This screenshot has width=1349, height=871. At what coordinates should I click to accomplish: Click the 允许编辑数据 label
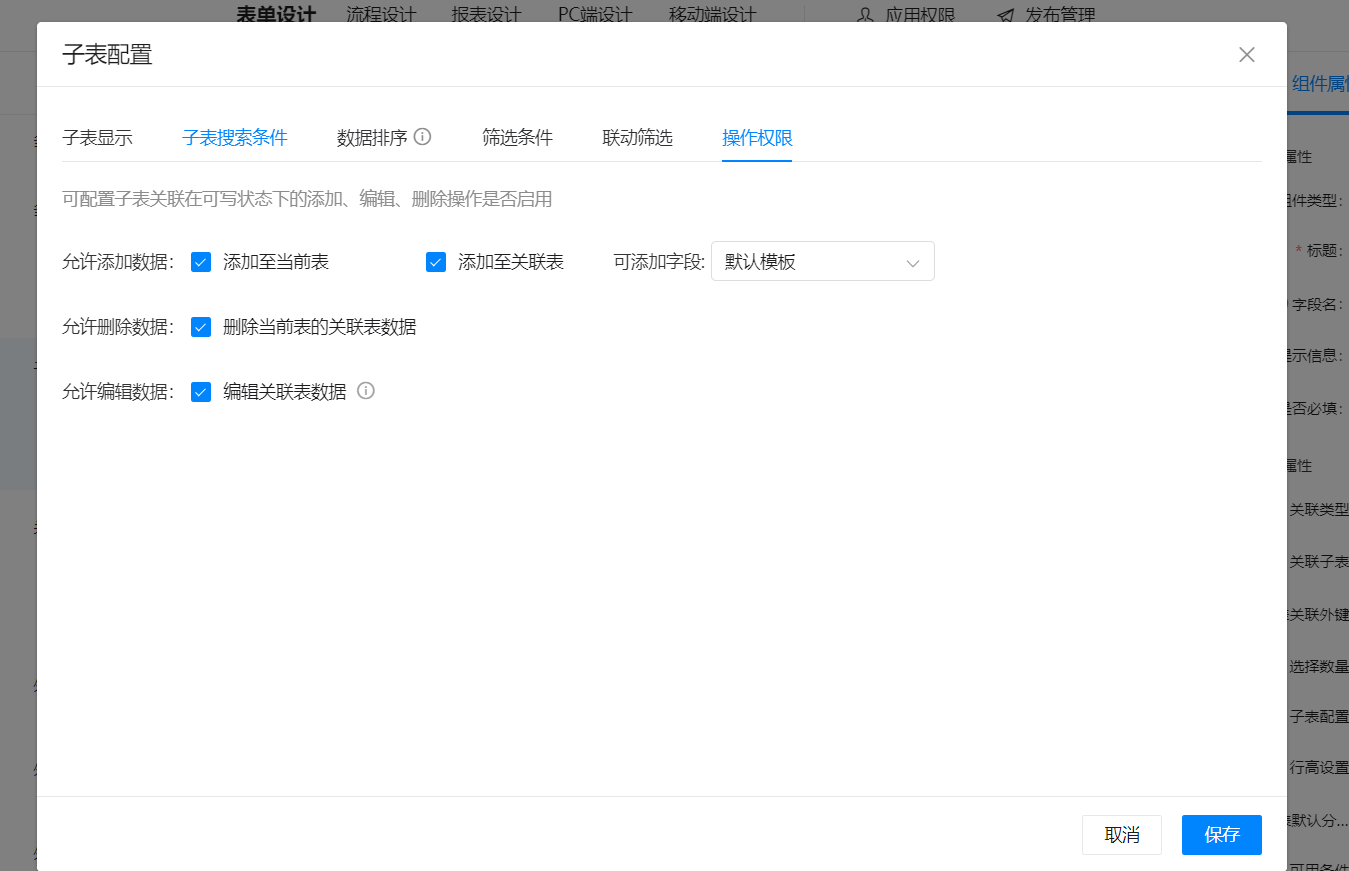point(118,392)
